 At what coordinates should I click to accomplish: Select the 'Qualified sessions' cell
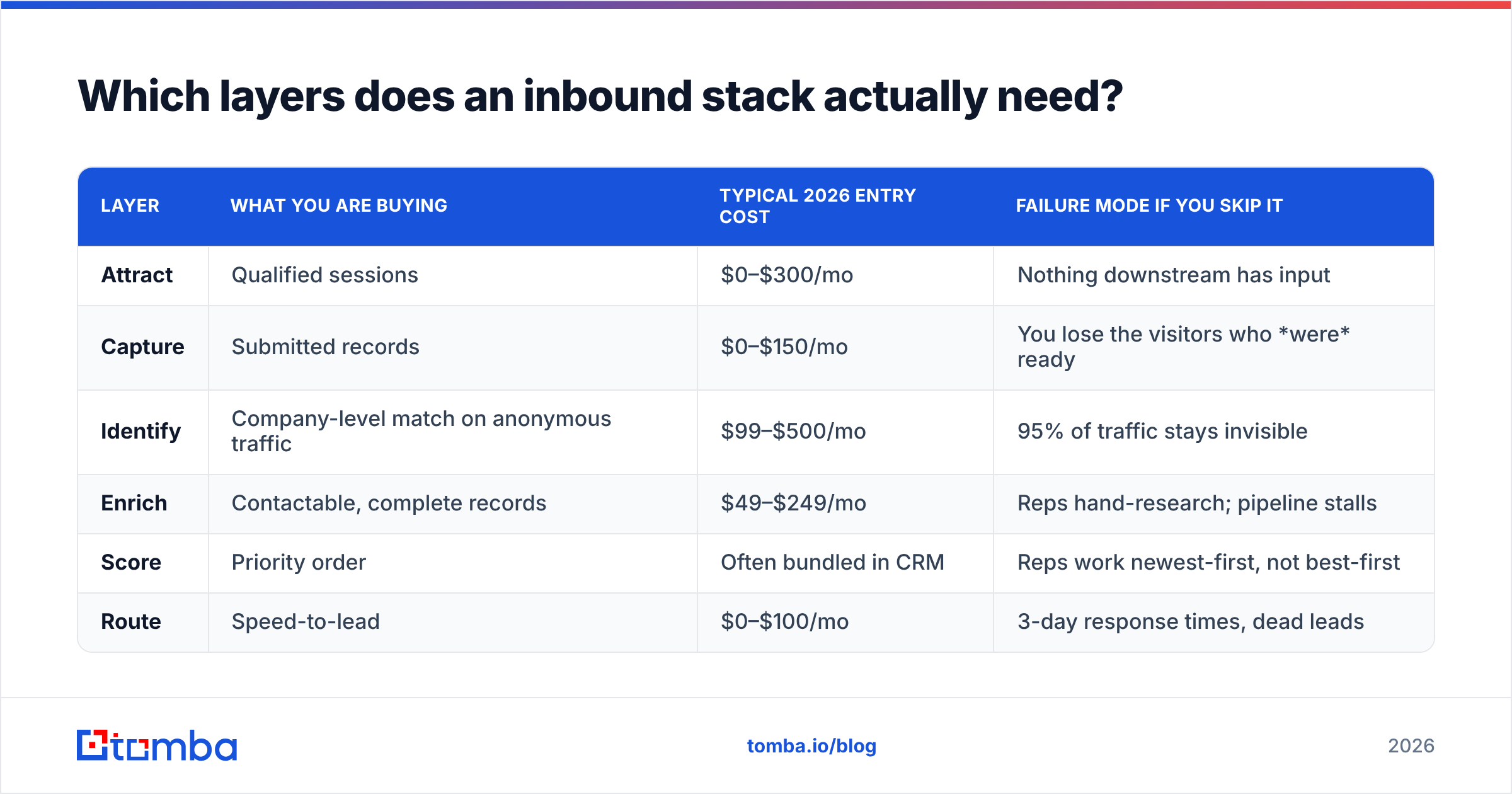click(x=453, y=275)
